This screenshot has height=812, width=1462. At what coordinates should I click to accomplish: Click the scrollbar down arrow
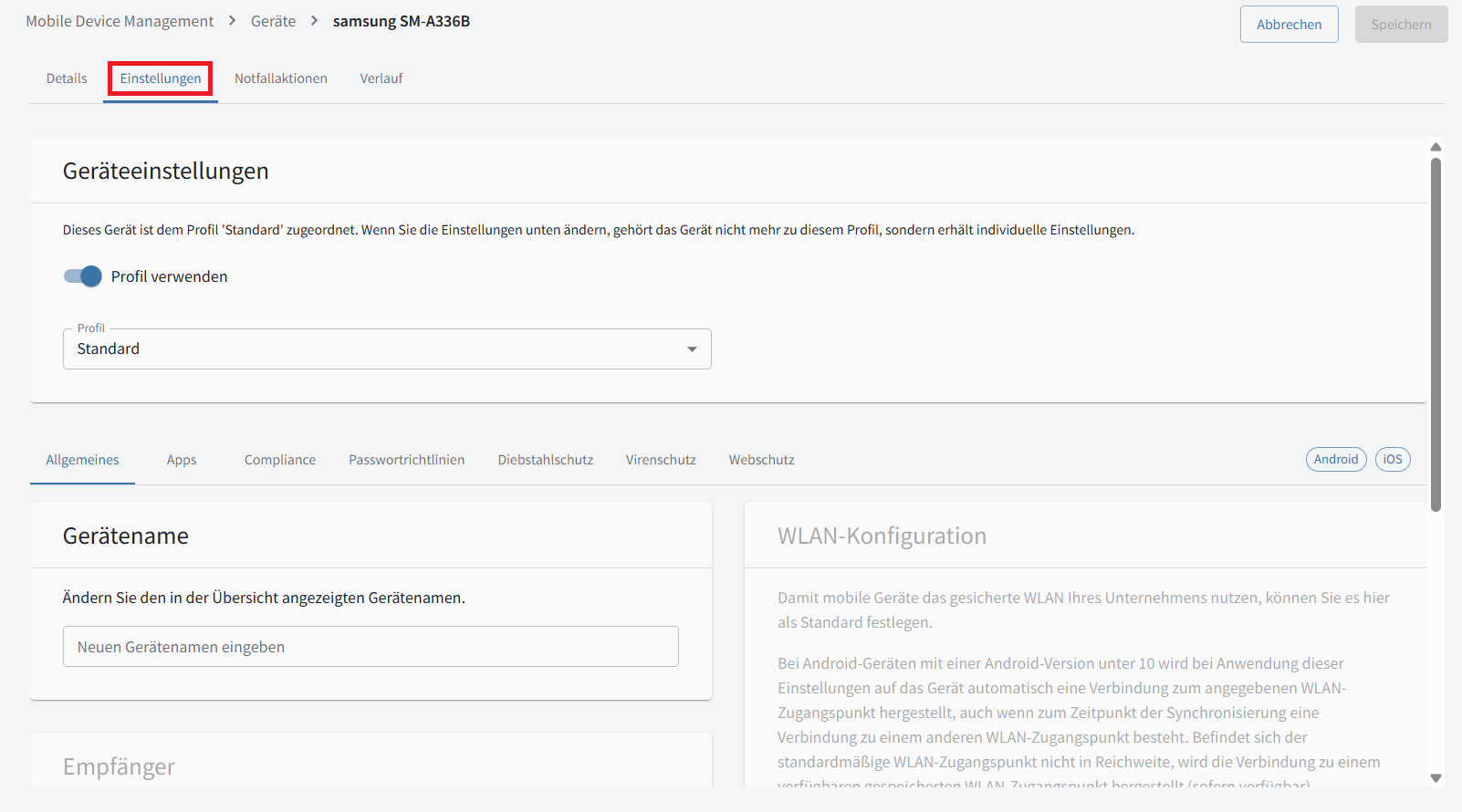click(x=1436, y=778)
